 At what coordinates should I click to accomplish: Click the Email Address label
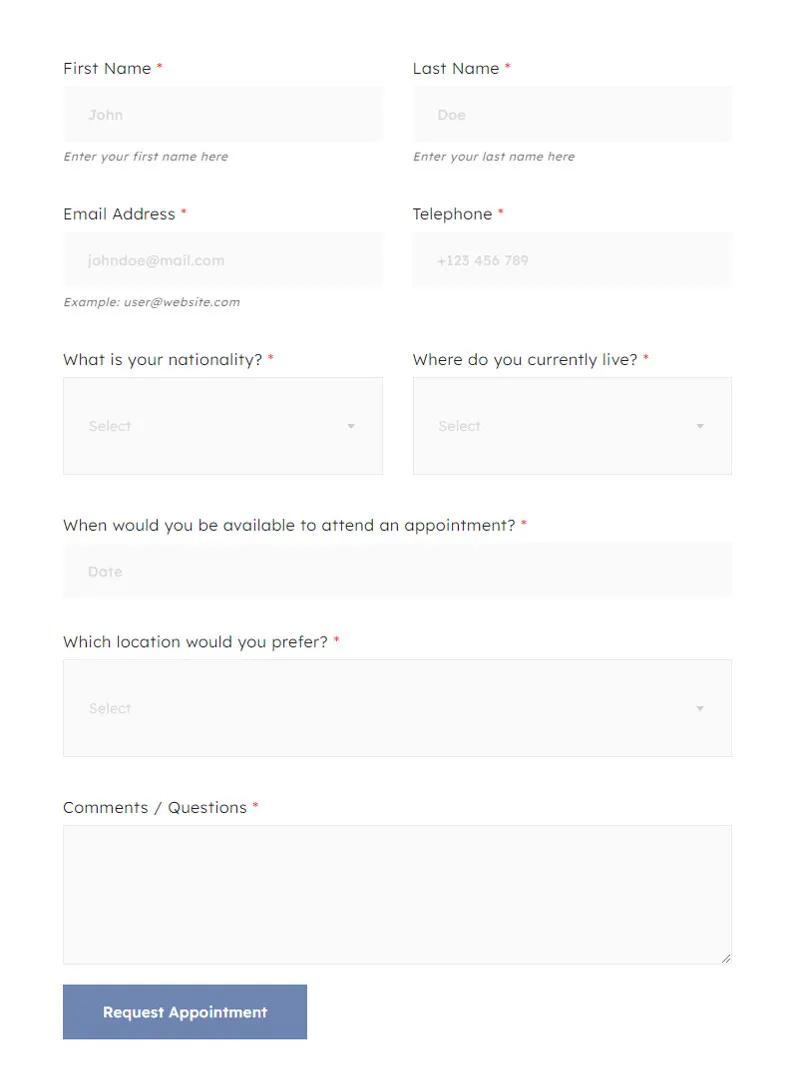pos(119,214)
